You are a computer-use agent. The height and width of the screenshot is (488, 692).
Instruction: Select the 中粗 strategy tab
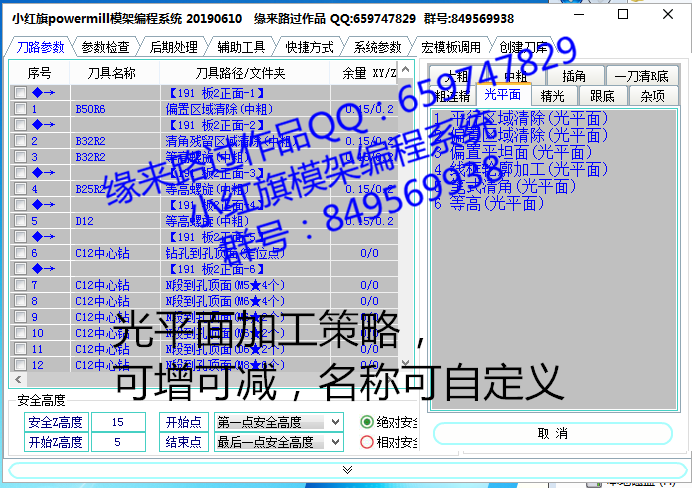515,76
